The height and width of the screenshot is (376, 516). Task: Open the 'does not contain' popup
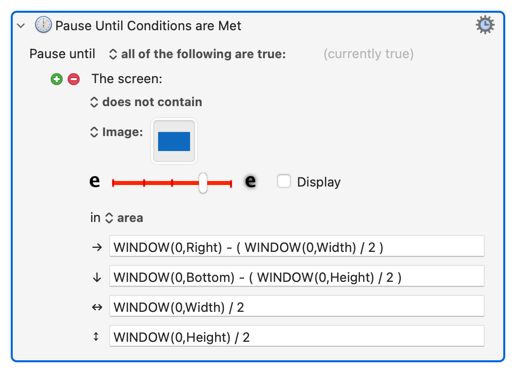146,102
